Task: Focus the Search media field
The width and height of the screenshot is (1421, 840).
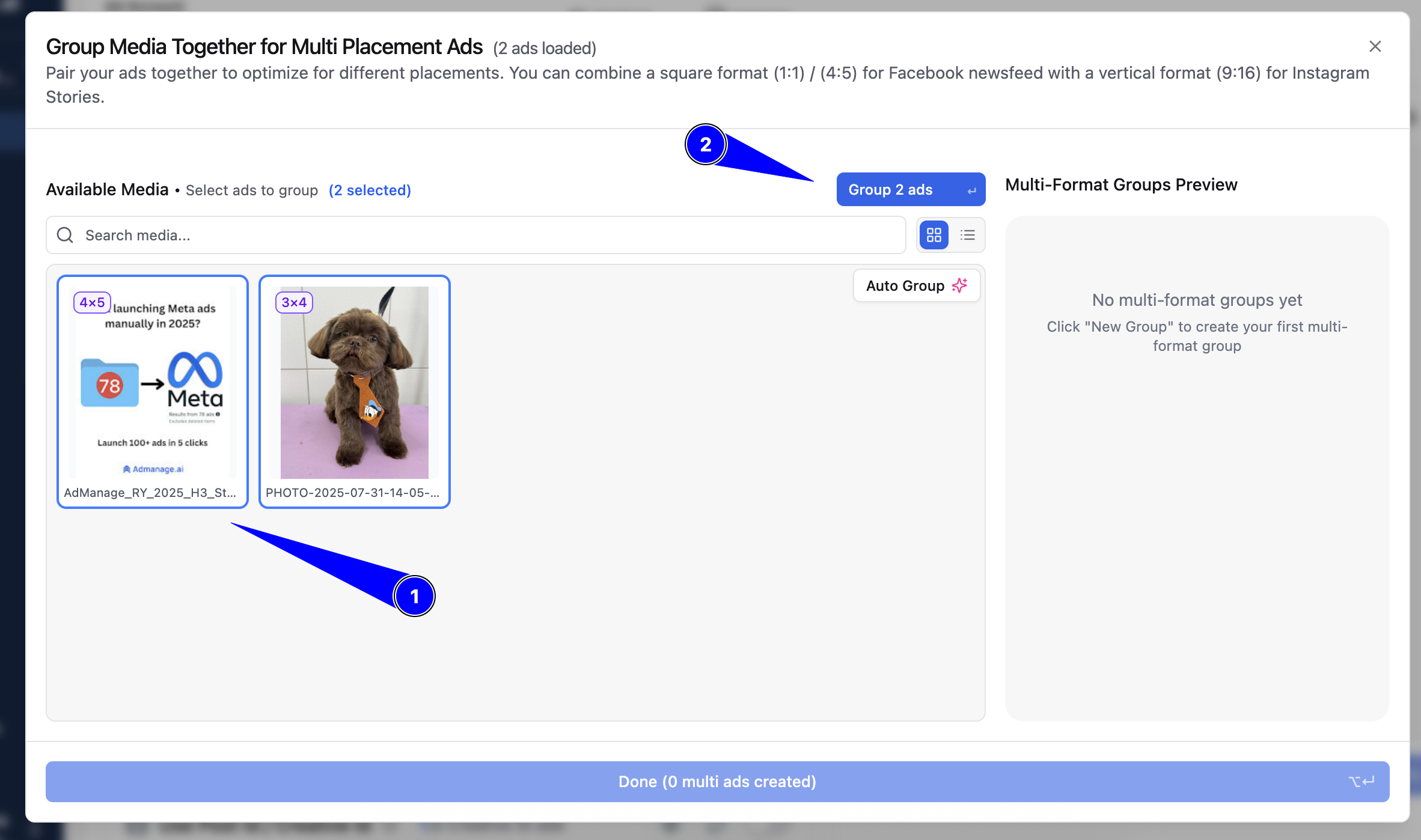Action: (476, 235)
